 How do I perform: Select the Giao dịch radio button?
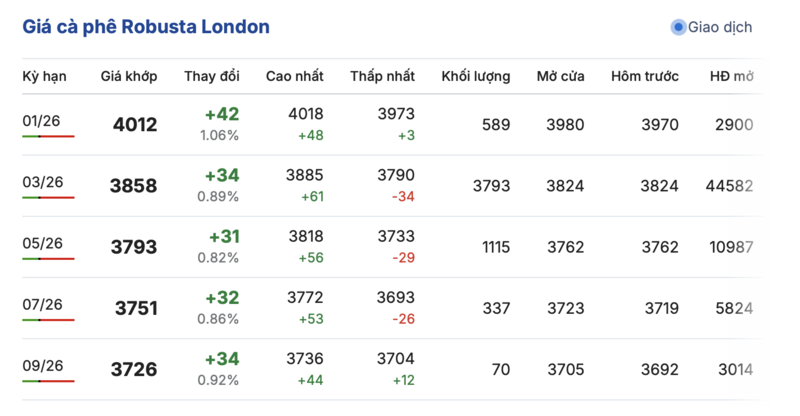[678, 27]
